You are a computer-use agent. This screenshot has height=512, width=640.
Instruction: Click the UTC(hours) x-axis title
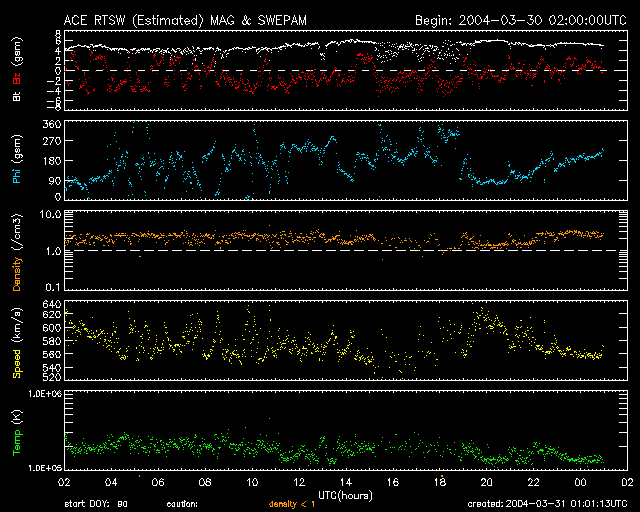(x=346, y=494)
